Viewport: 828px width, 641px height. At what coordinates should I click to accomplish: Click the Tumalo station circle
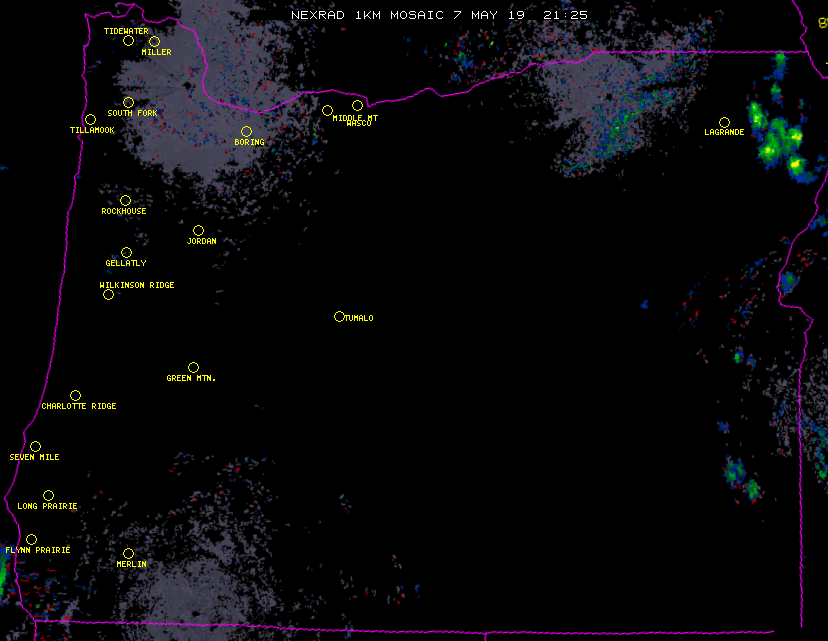coord(339,316)
